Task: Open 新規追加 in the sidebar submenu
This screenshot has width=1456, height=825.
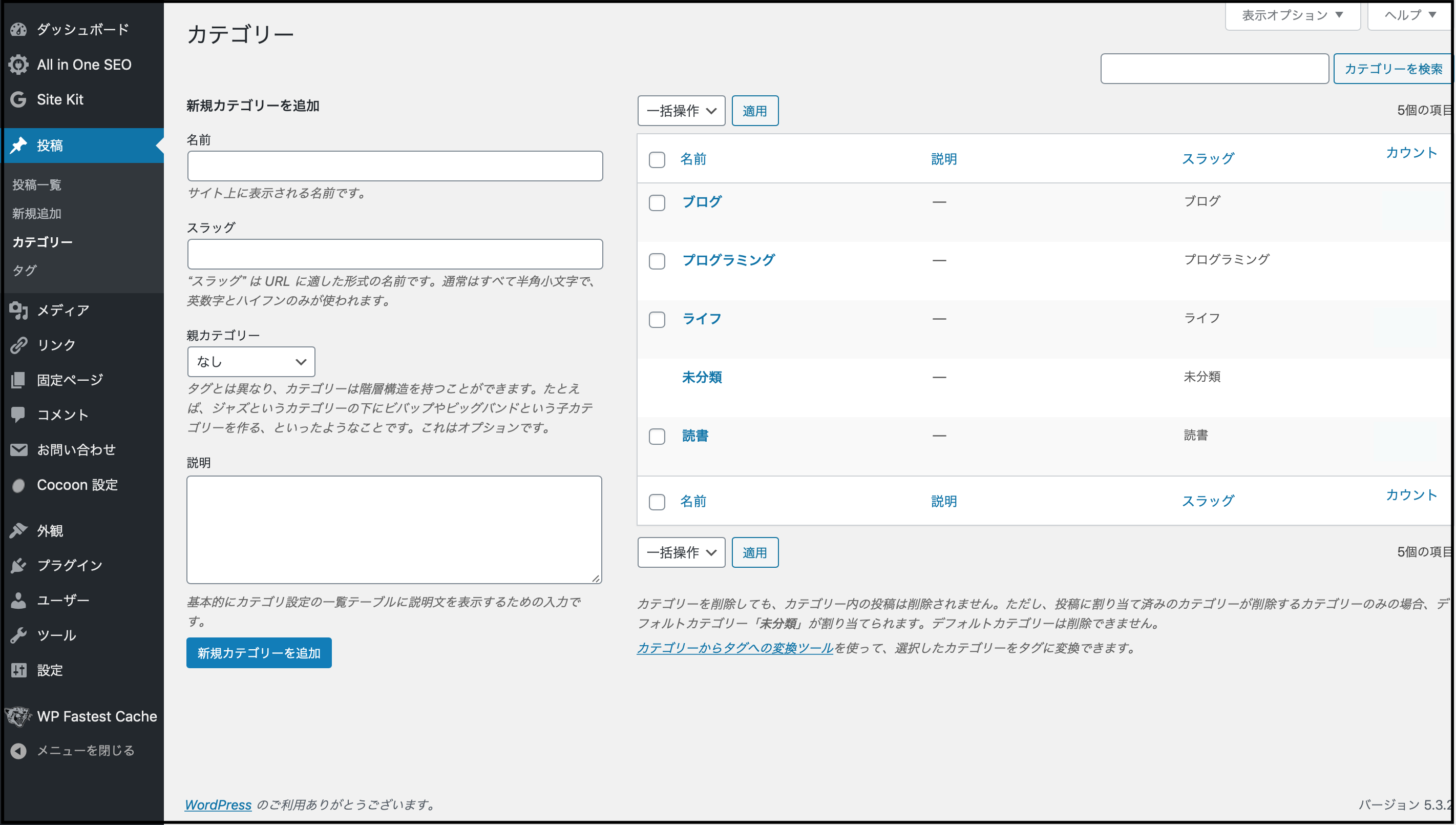Action: pyautogui.click(x=37, y=214)
